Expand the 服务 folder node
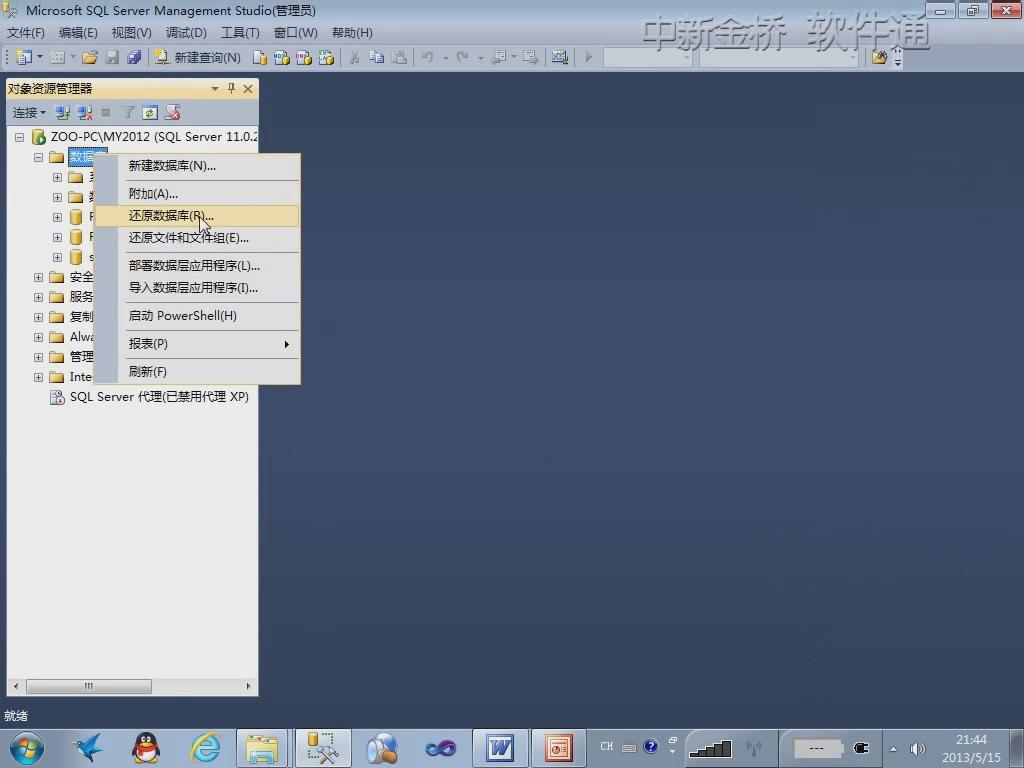 point(39,297)
